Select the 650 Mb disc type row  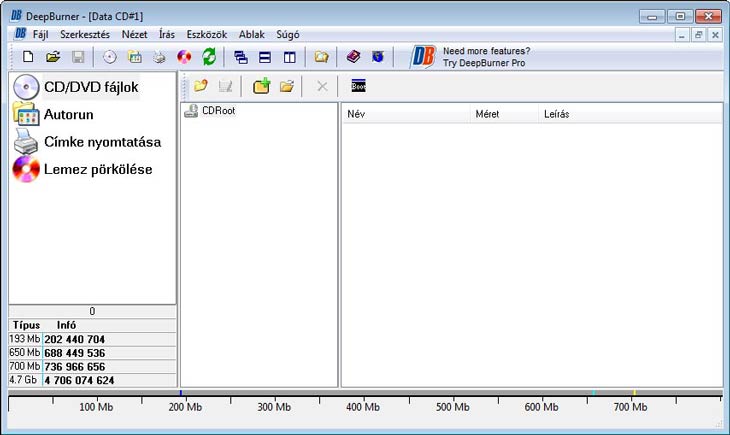[x=92, y=353]
